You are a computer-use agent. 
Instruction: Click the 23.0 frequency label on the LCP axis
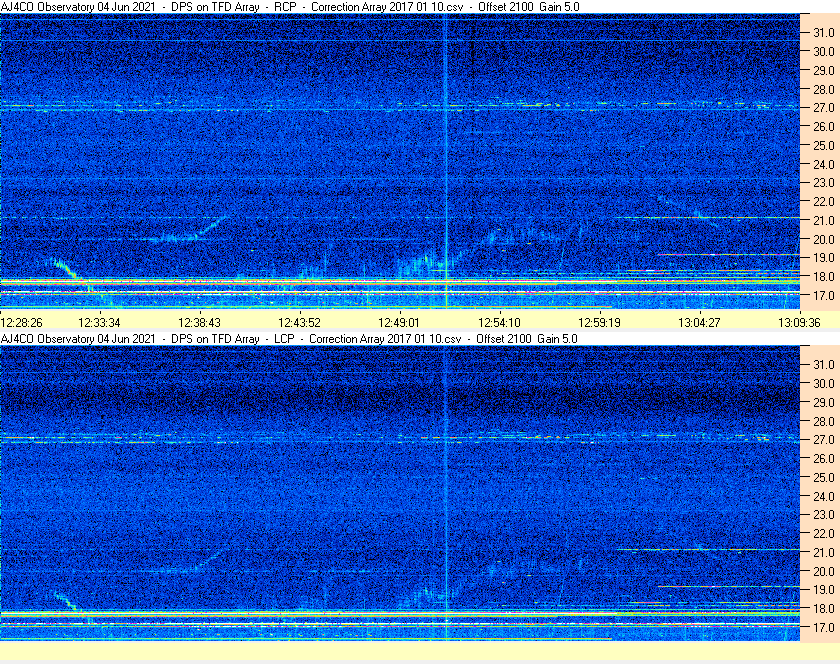tap(824, 514)
